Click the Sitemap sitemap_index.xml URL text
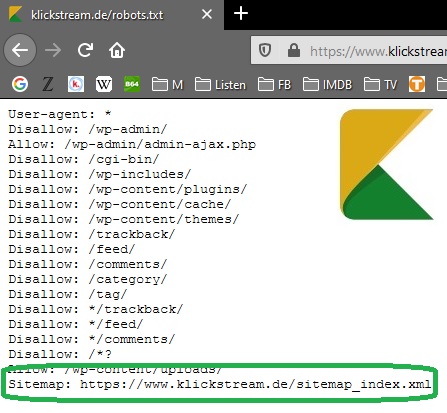The image size is (447, 413). [256, 384]
